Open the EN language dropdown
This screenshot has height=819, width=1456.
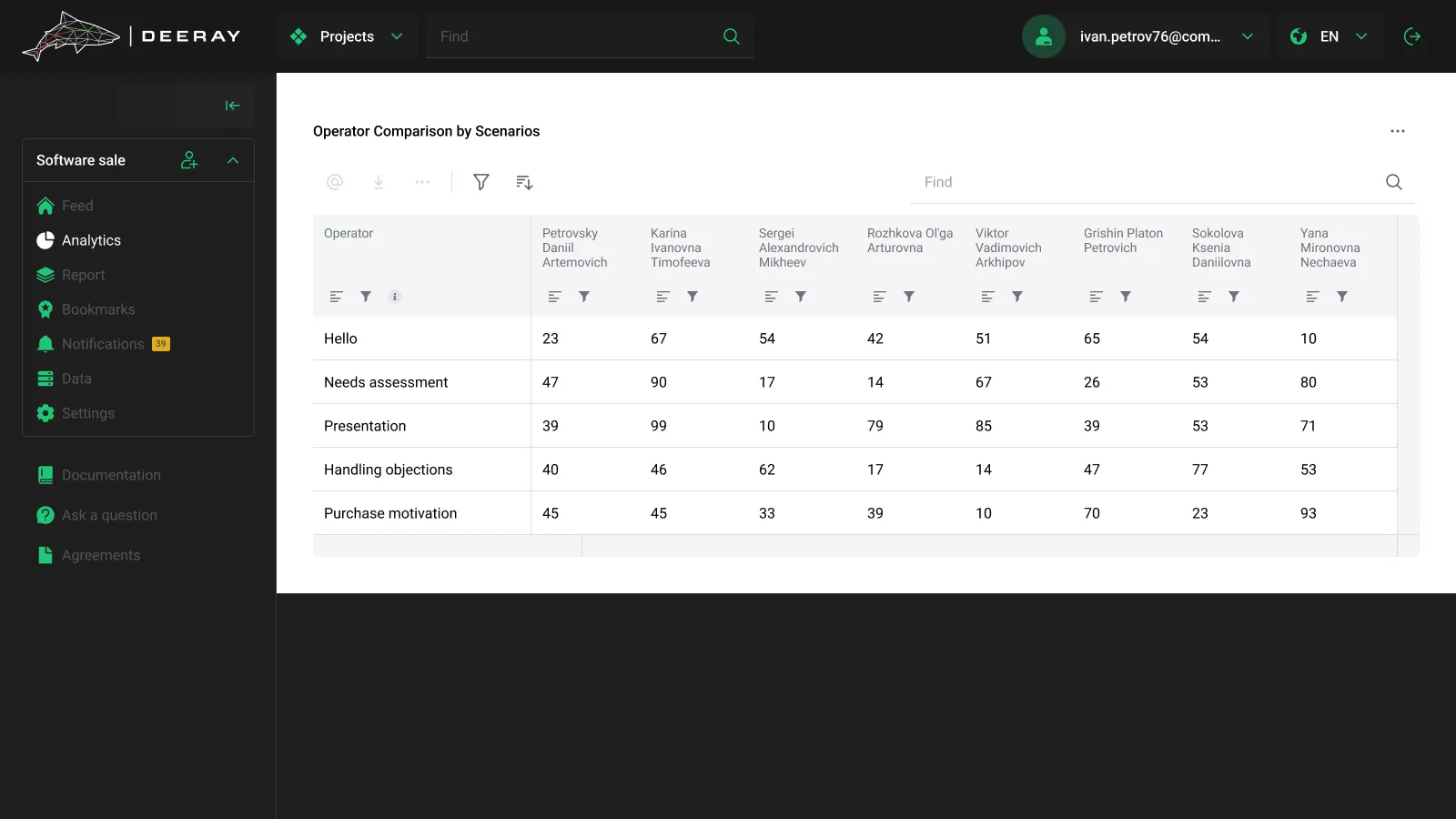pyautogui.click(x=1329, y=36)
